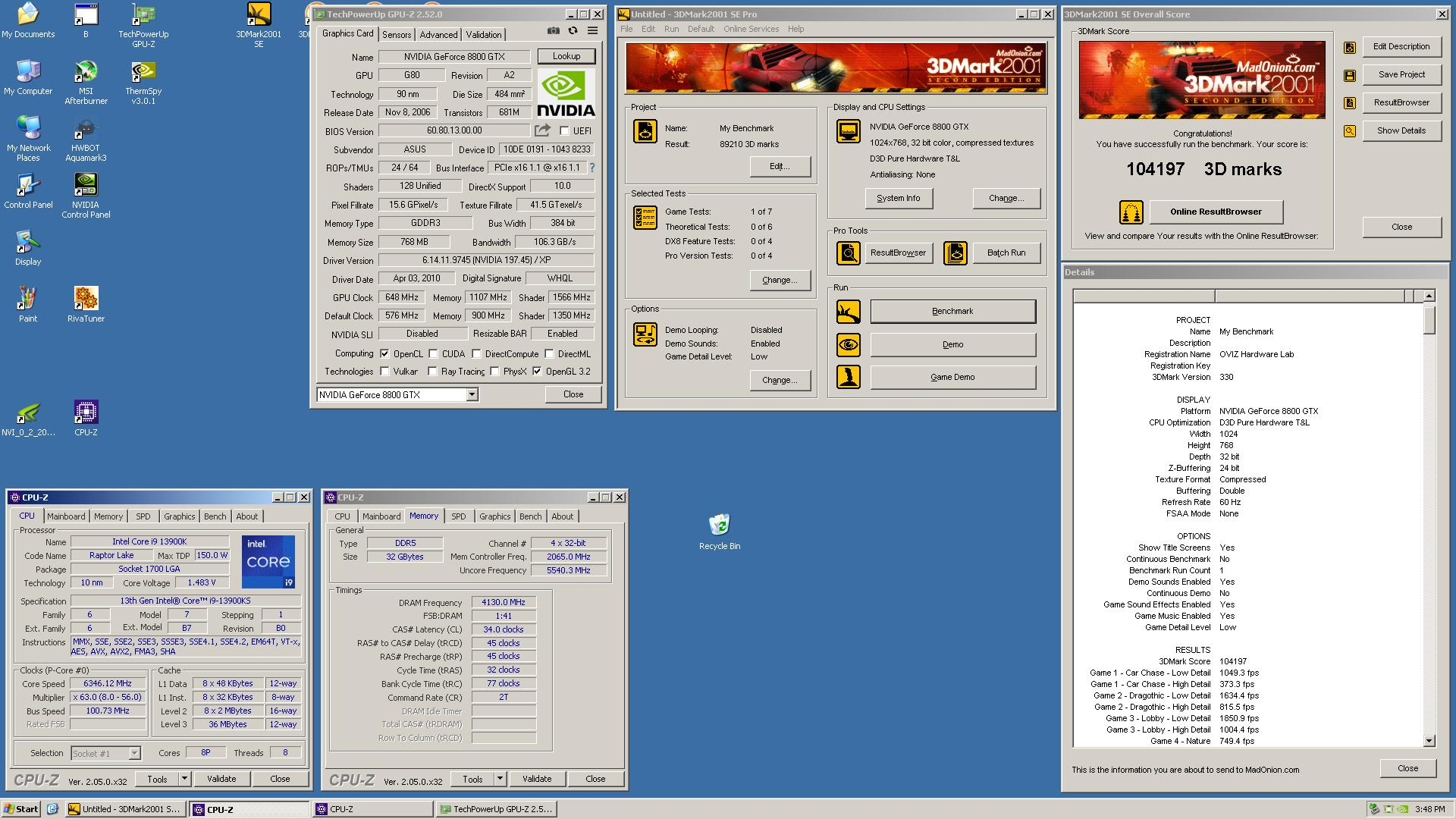Expand Tools dropdown arrow in Memory CPU-Z window
This screenshot has height=819, width=1456.
pos(500,779)
